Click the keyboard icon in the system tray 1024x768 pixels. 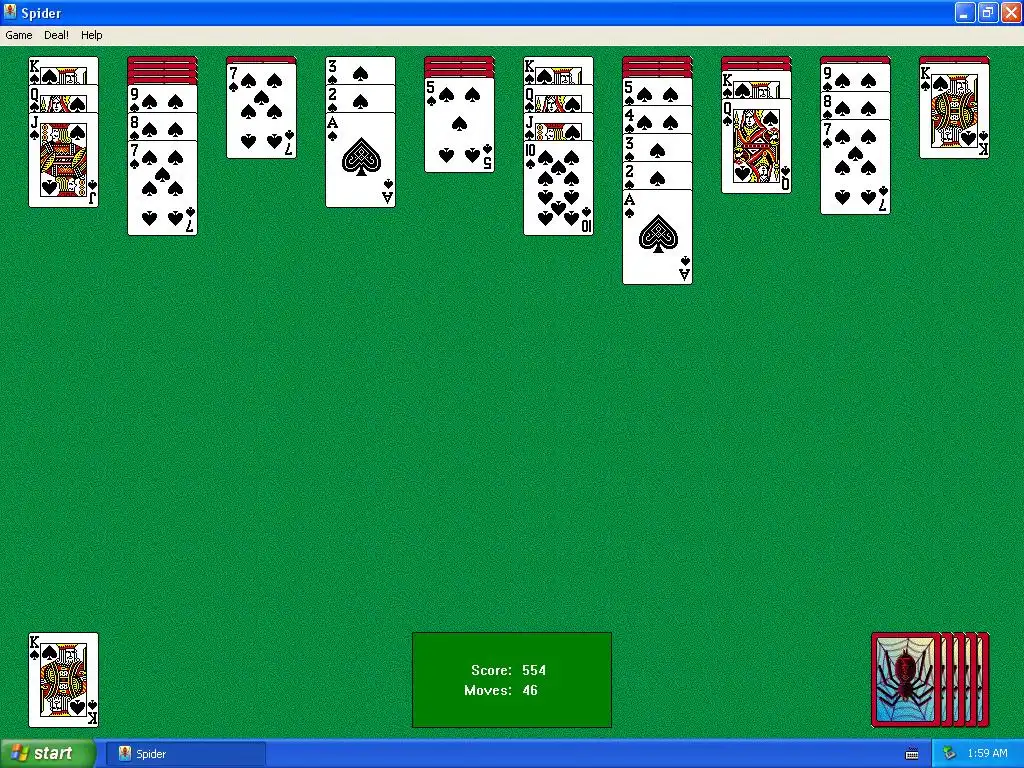(912, 754)
